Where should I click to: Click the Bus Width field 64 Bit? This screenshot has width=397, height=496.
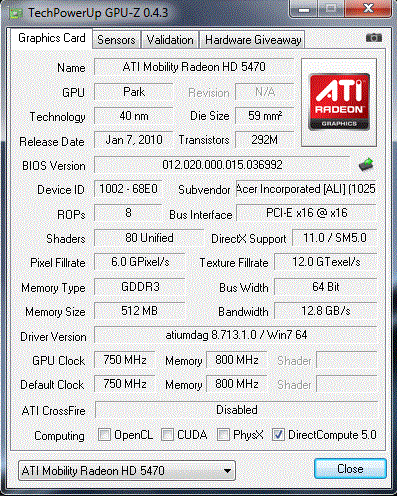[x=326, y=287]
